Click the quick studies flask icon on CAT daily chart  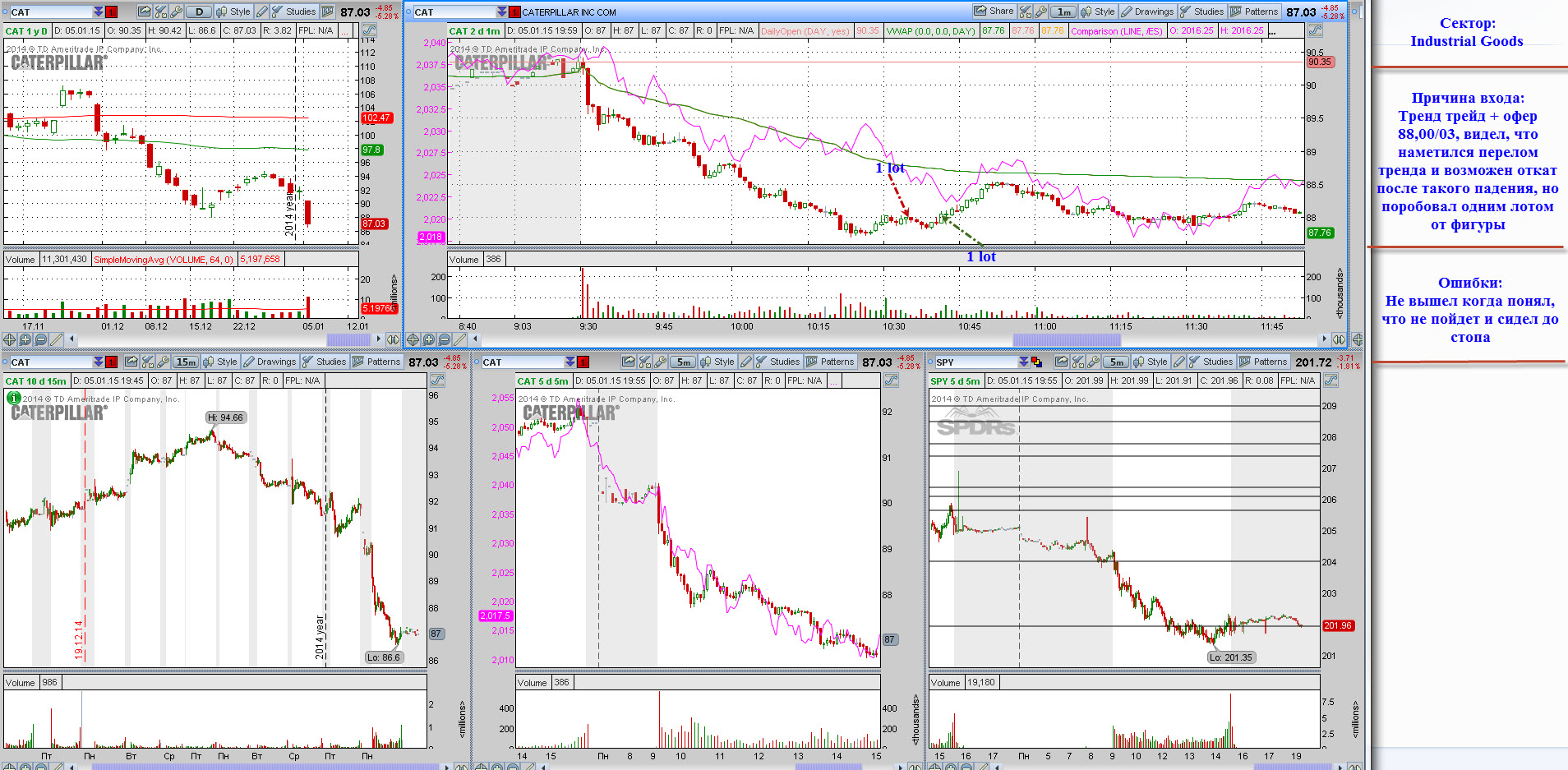point(161,12)
